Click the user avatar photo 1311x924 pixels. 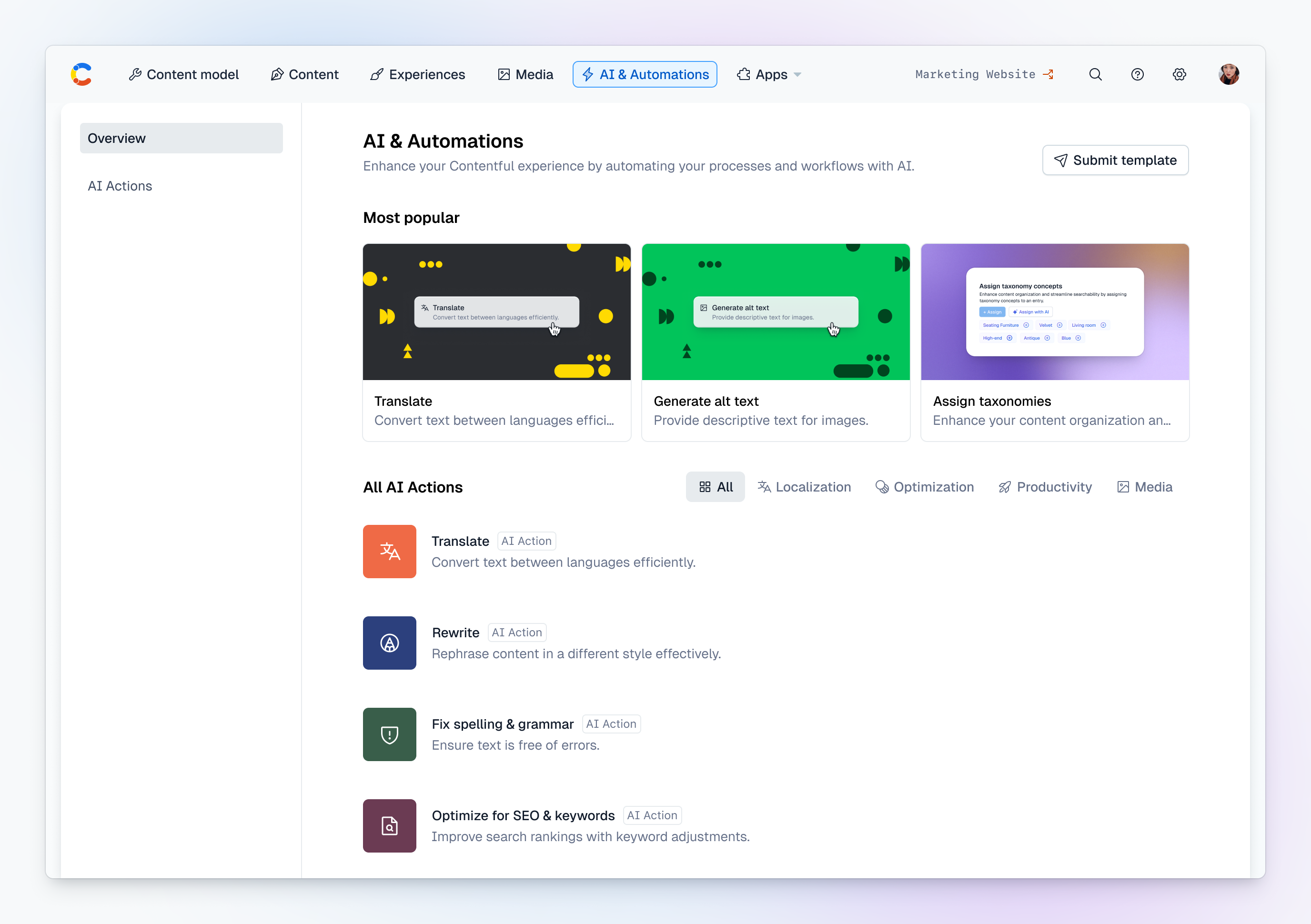click(1228, 74)
